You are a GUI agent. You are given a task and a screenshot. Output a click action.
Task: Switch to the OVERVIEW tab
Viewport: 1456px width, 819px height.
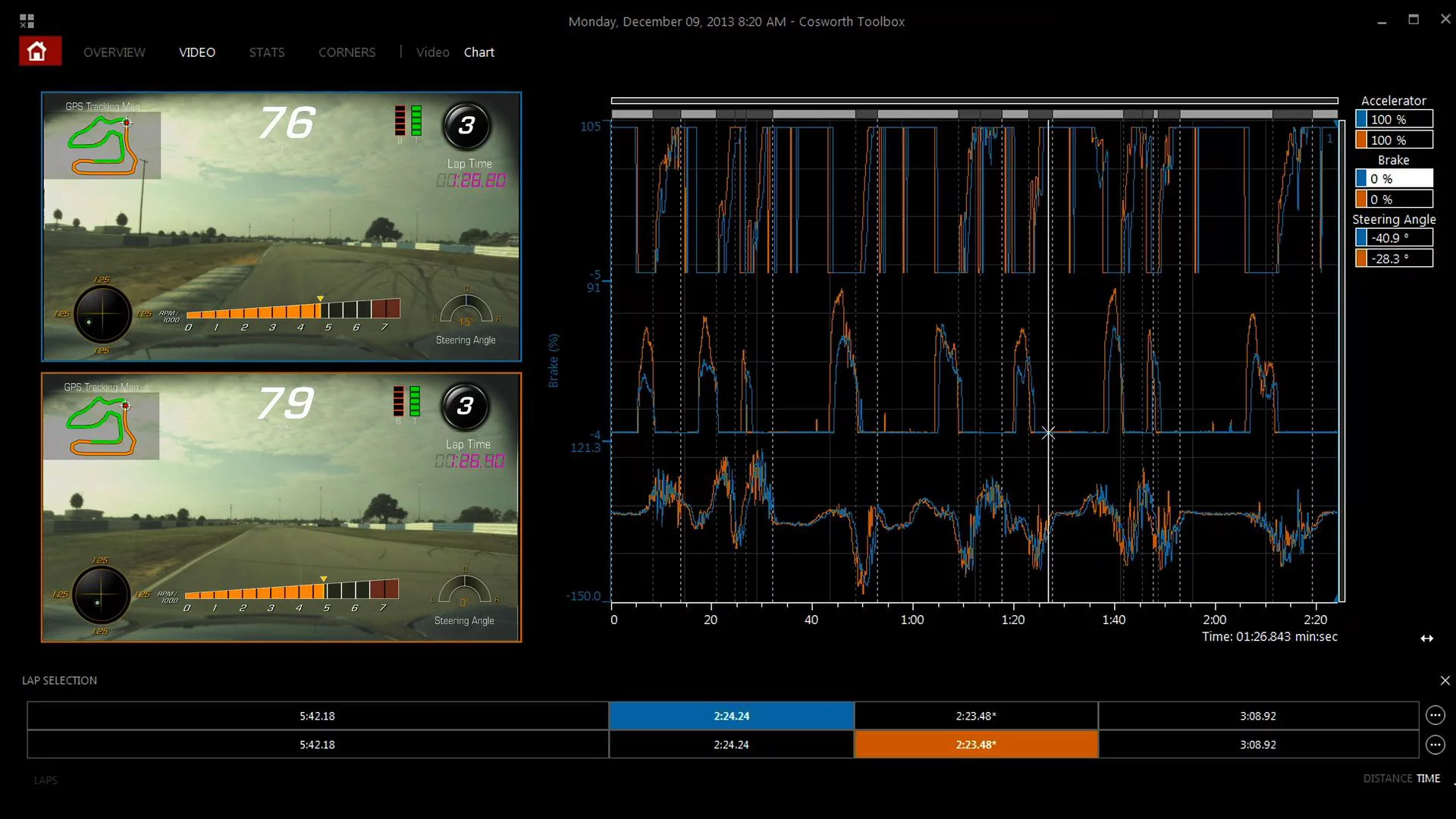pyautogui.click(x=114, y=52)
